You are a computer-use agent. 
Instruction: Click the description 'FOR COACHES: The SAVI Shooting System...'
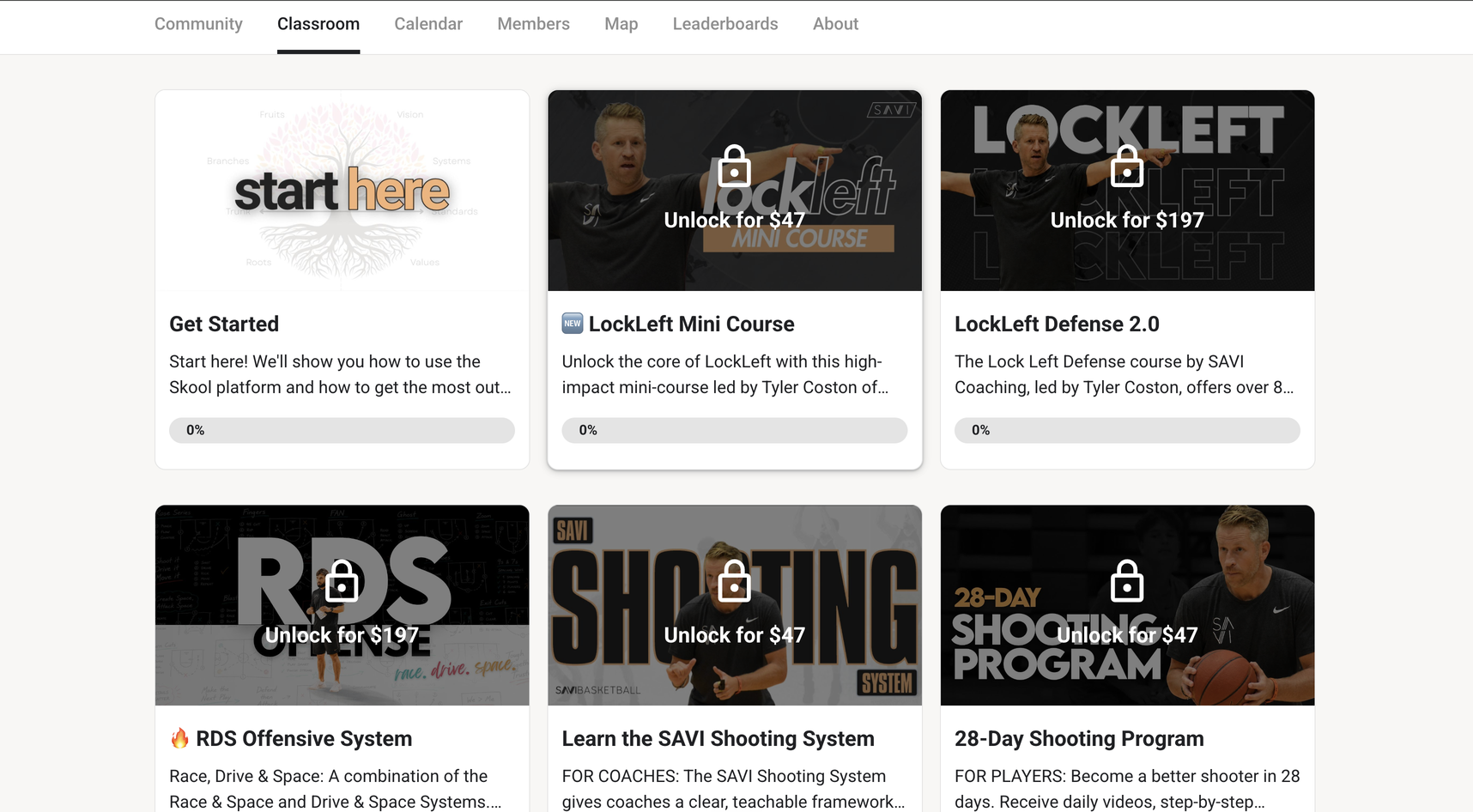coord(733,789)
